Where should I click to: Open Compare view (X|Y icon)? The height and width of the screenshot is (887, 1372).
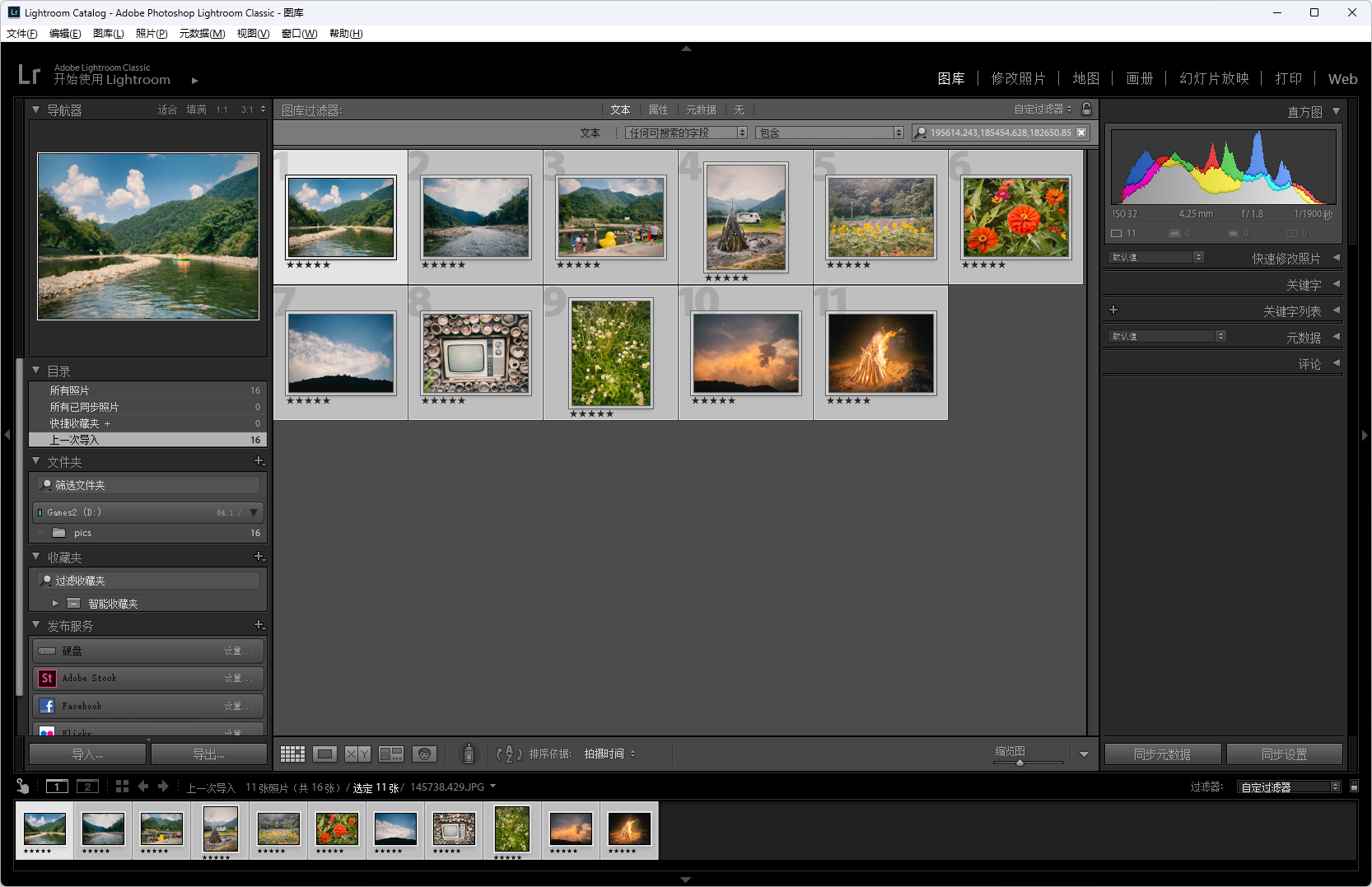pos(357,754)
